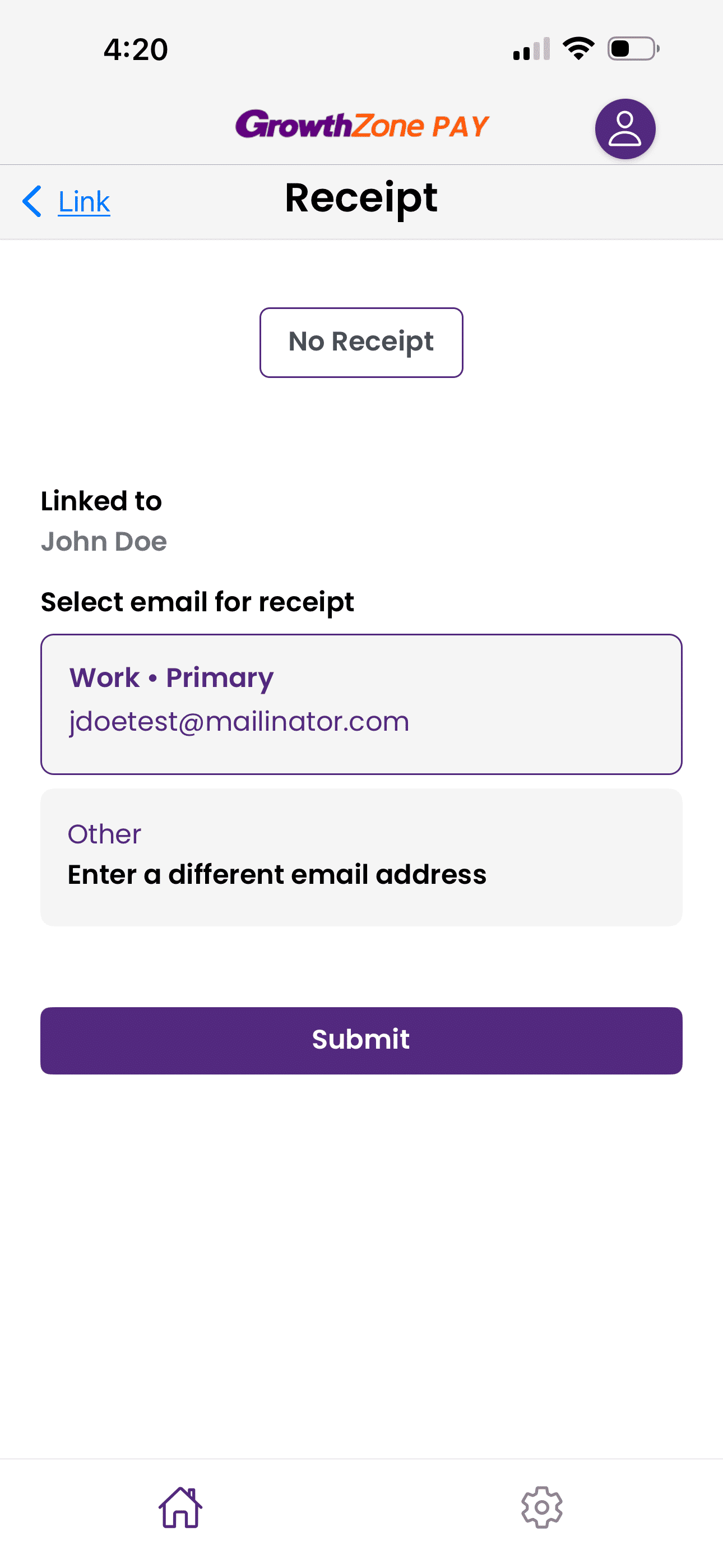Tap the Receipt page title
The height and width of the screenshot is (1568, 723).
361,199
